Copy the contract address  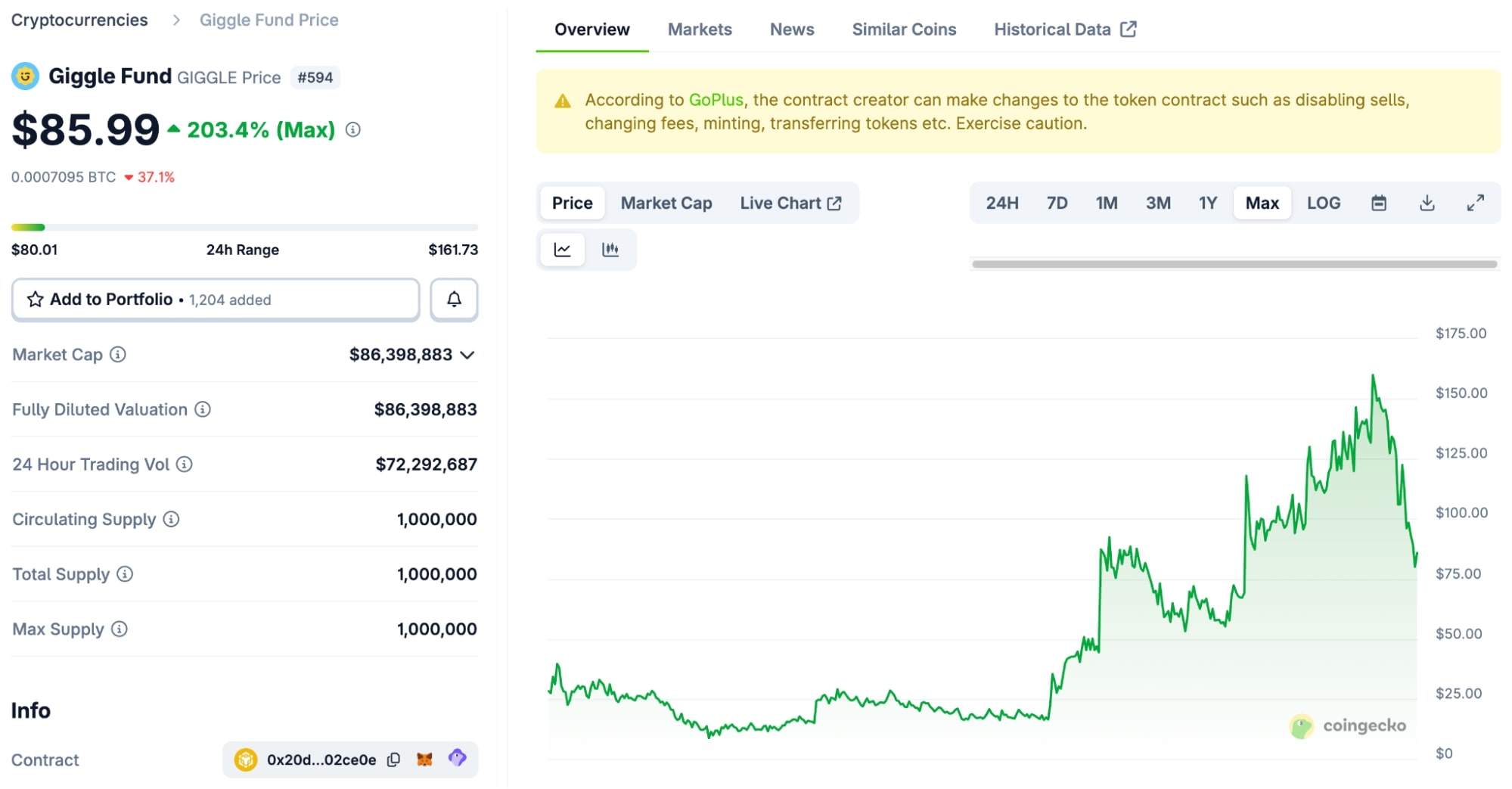[393, 759]
